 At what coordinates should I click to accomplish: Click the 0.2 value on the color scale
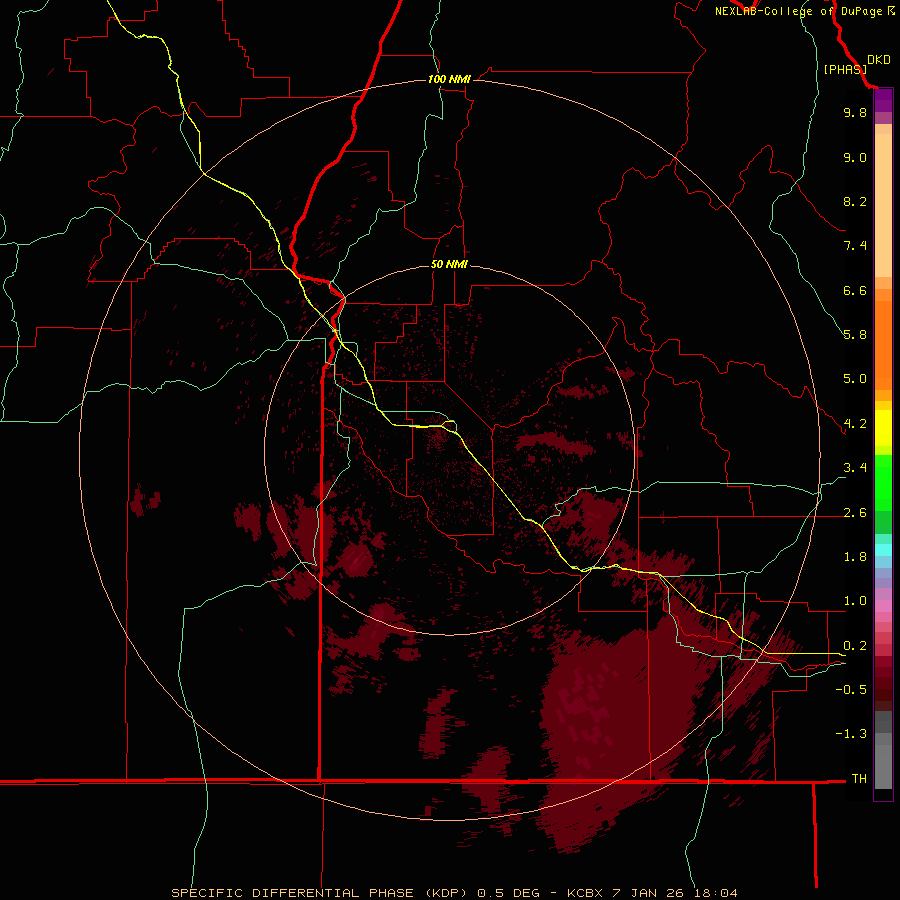(855, 646)
